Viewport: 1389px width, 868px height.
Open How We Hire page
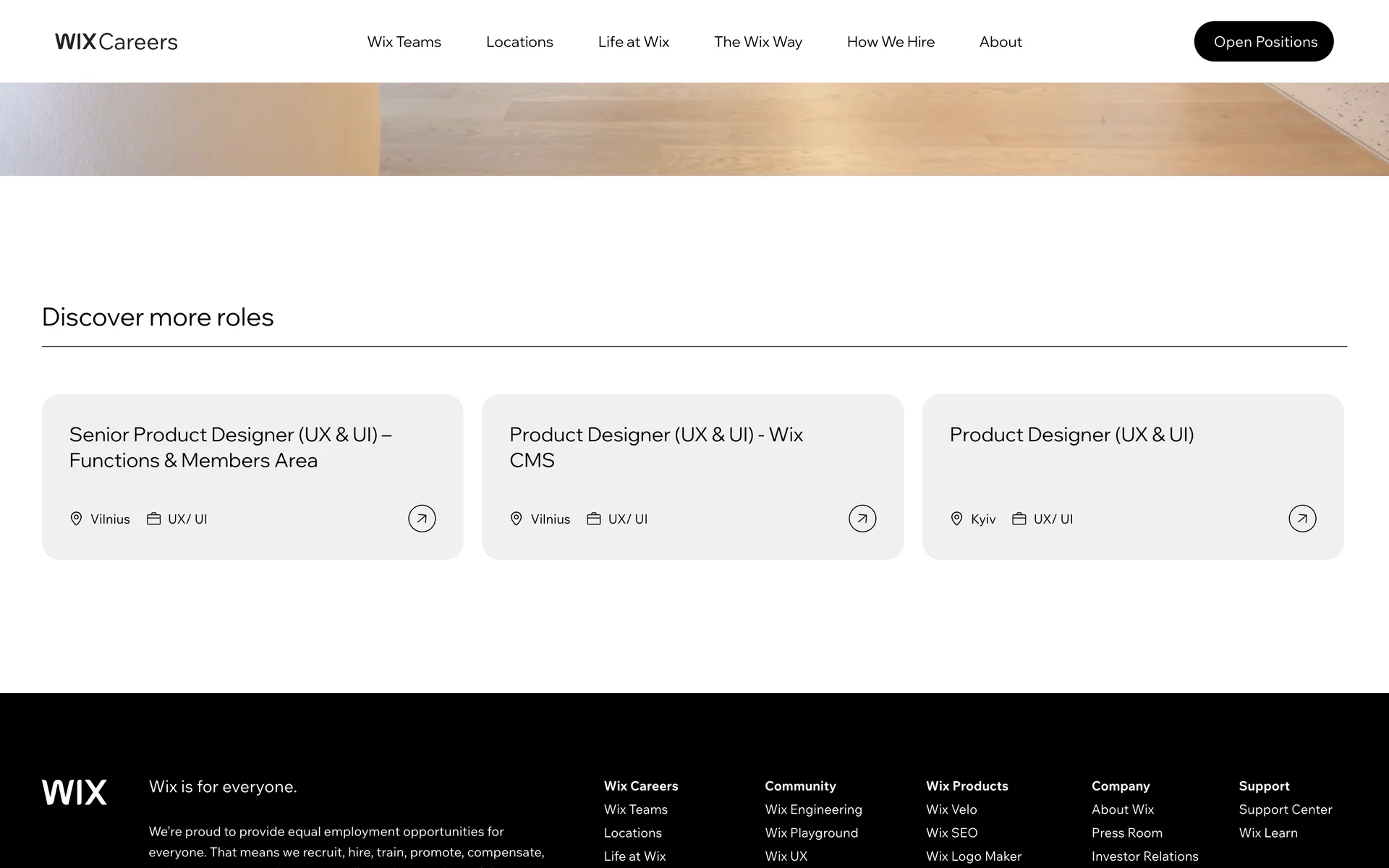891,42
